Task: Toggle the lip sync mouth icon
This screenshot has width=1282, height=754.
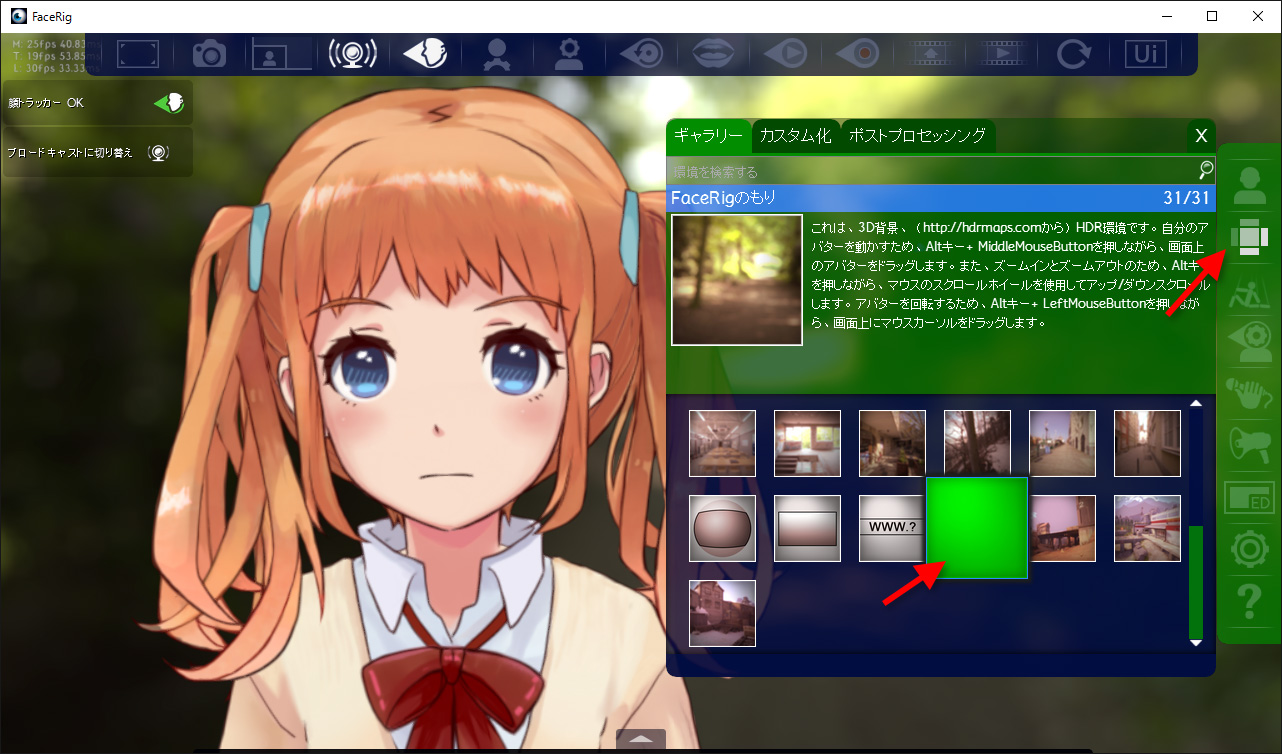Action: [712, 53]
